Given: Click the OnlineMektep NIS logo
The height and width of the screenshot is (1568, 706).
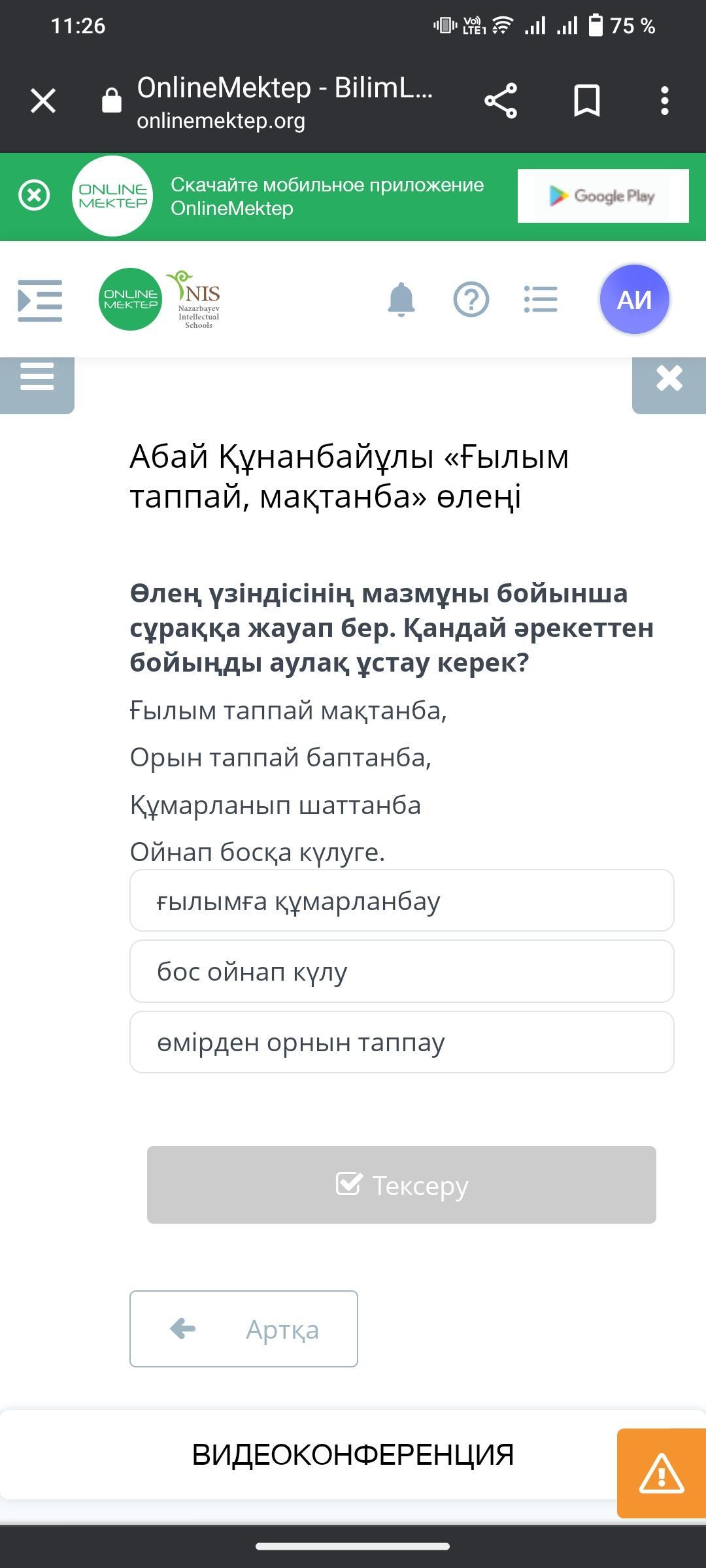Looking at the screenshot, I should coord(160,300).
